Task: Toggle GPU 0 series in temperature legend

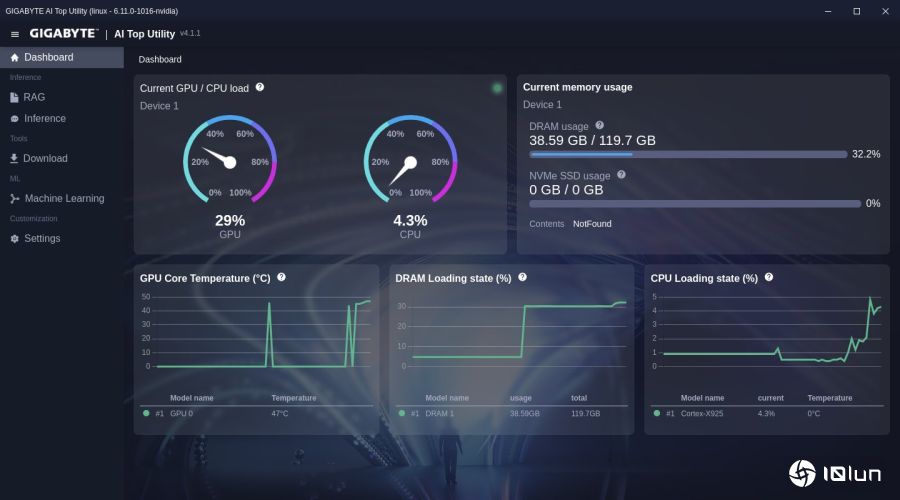Action: 146,413
